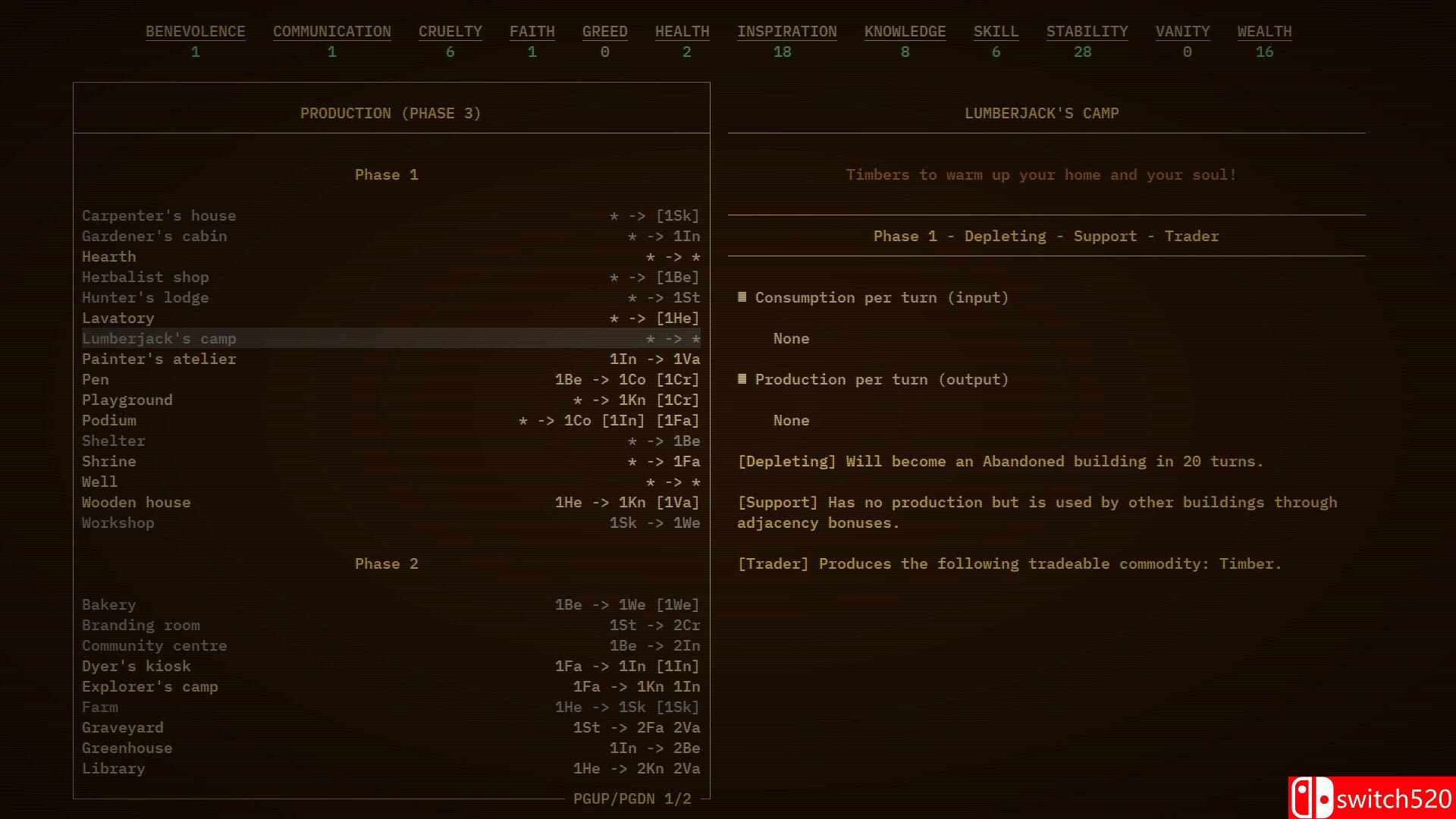1456x819 pixels.
Task: Pick Graveyard in the Phase 2 list
Action: [123, 727]
